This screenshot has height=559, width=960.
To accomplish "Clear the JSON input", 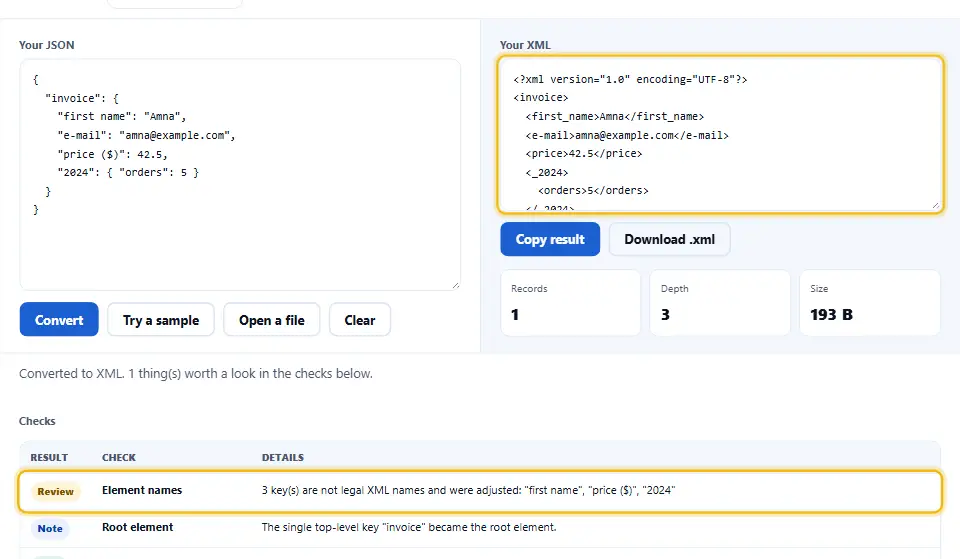I will click(x=359, y=320).
